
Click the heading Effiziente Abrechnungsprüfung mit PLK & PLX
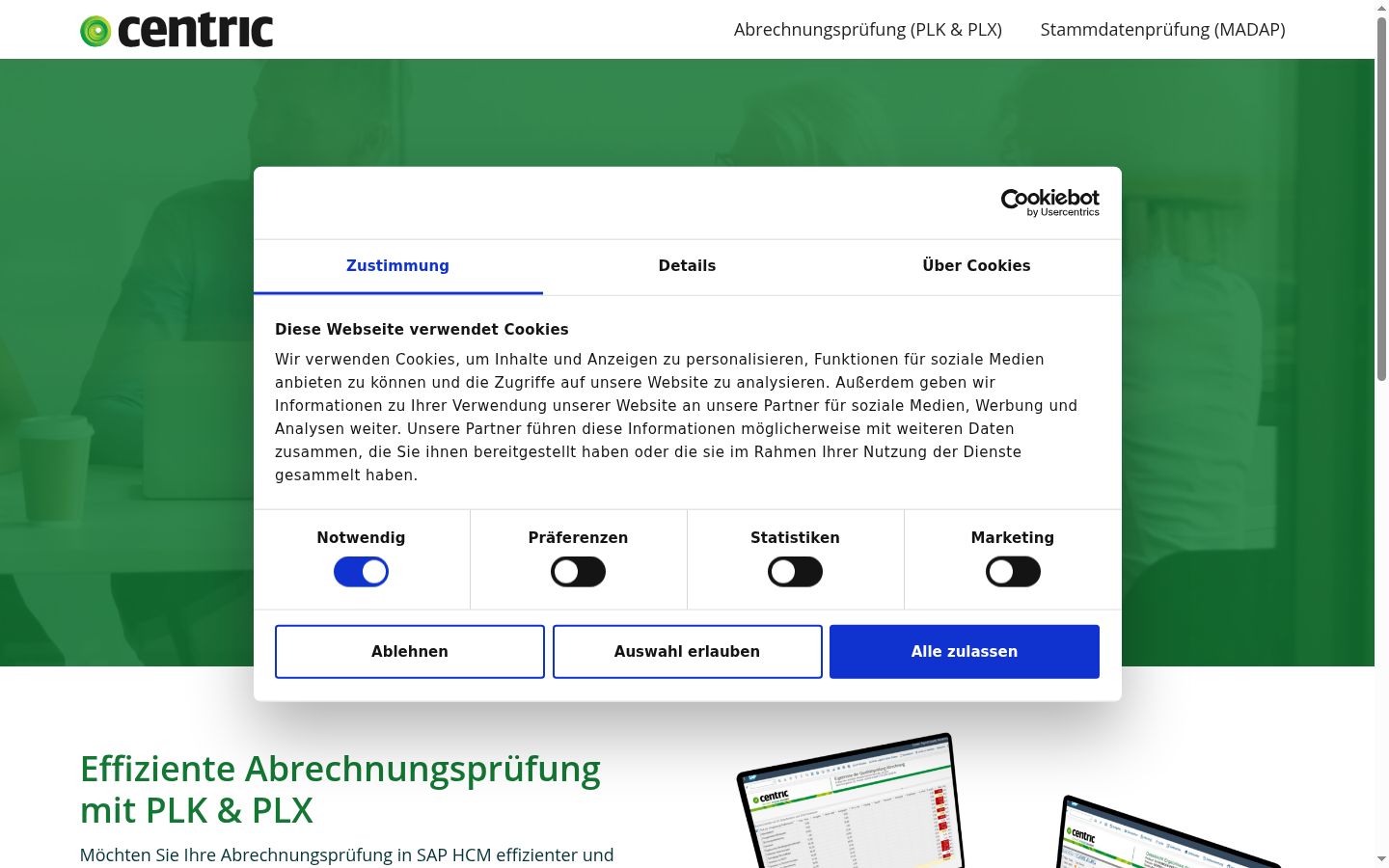pyautogui.click(x=340, y=790)
